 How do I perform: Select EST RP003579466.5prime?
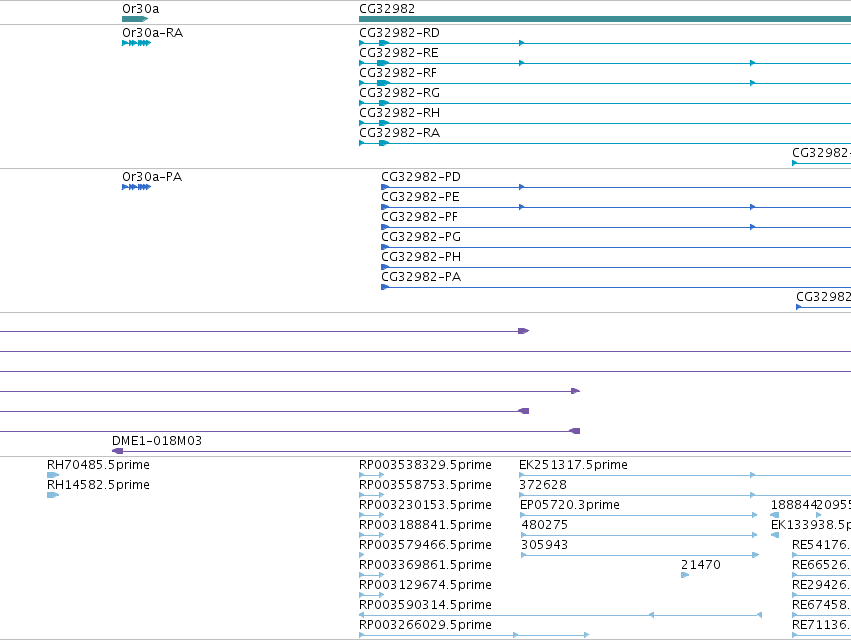click(426, 545)
